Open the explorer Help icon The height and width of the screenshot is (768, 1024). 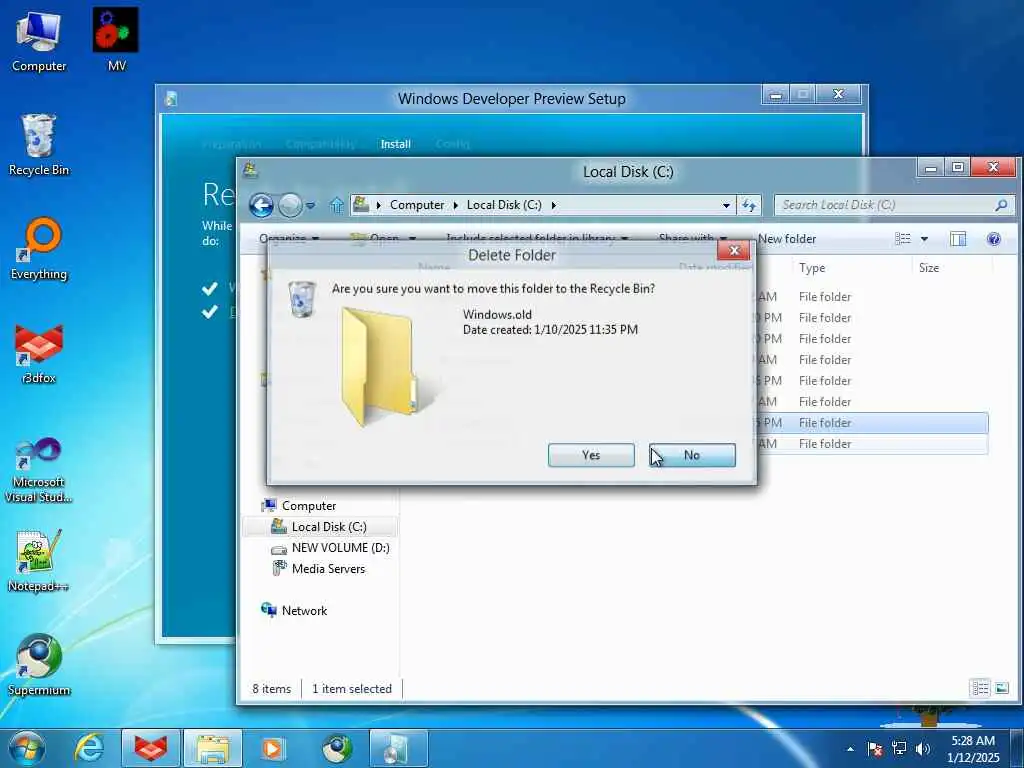pos(993,239)
